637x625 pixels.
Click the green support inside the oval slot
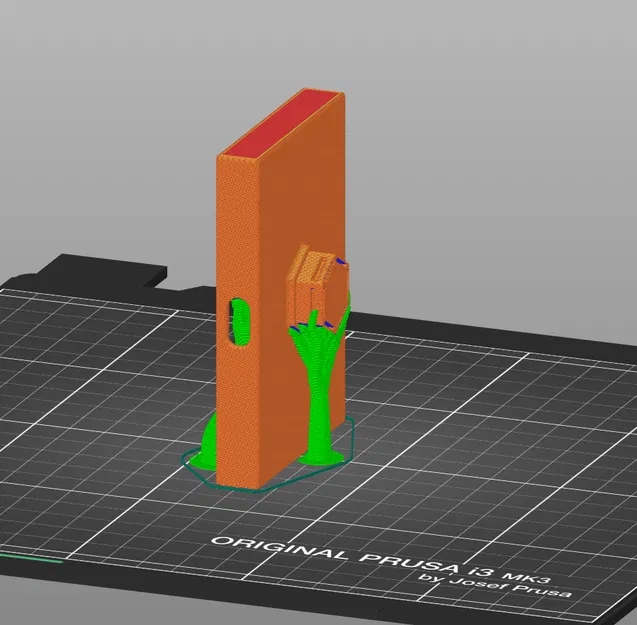240,323
